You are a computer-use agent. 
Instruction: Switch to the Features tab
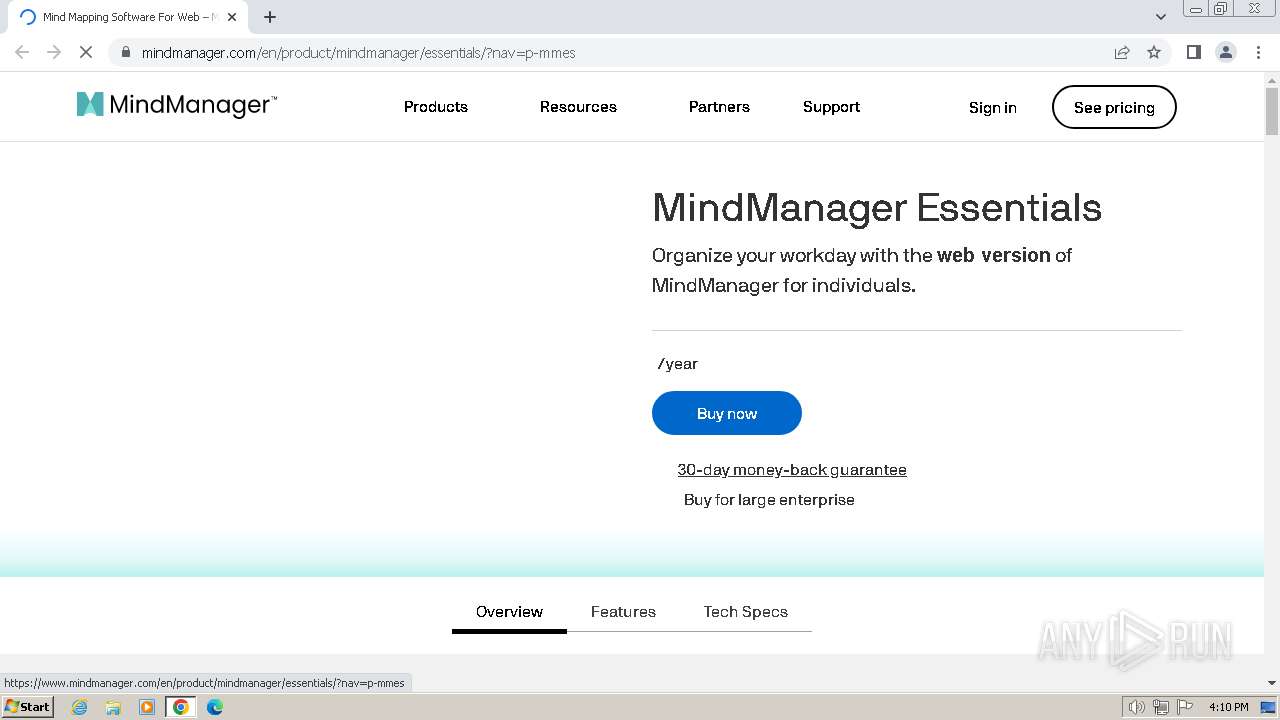(x=623, y=612)
